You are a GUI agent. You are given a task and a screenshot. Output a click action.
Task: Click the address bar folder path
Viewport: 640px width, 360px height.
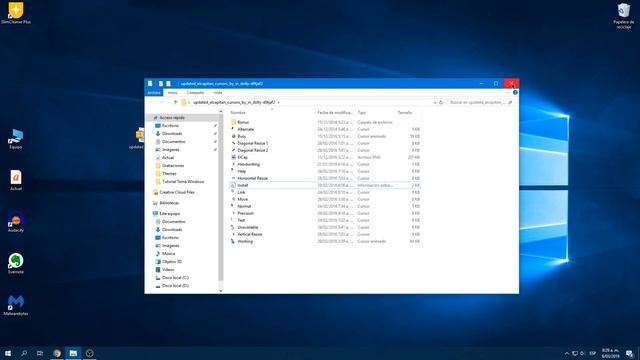233,102
